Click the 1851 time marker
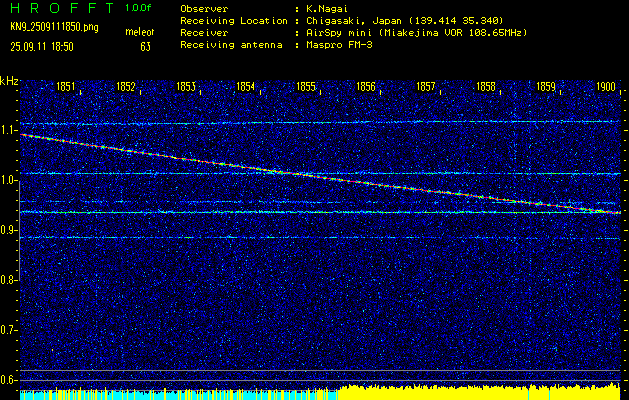 point(65,86)
